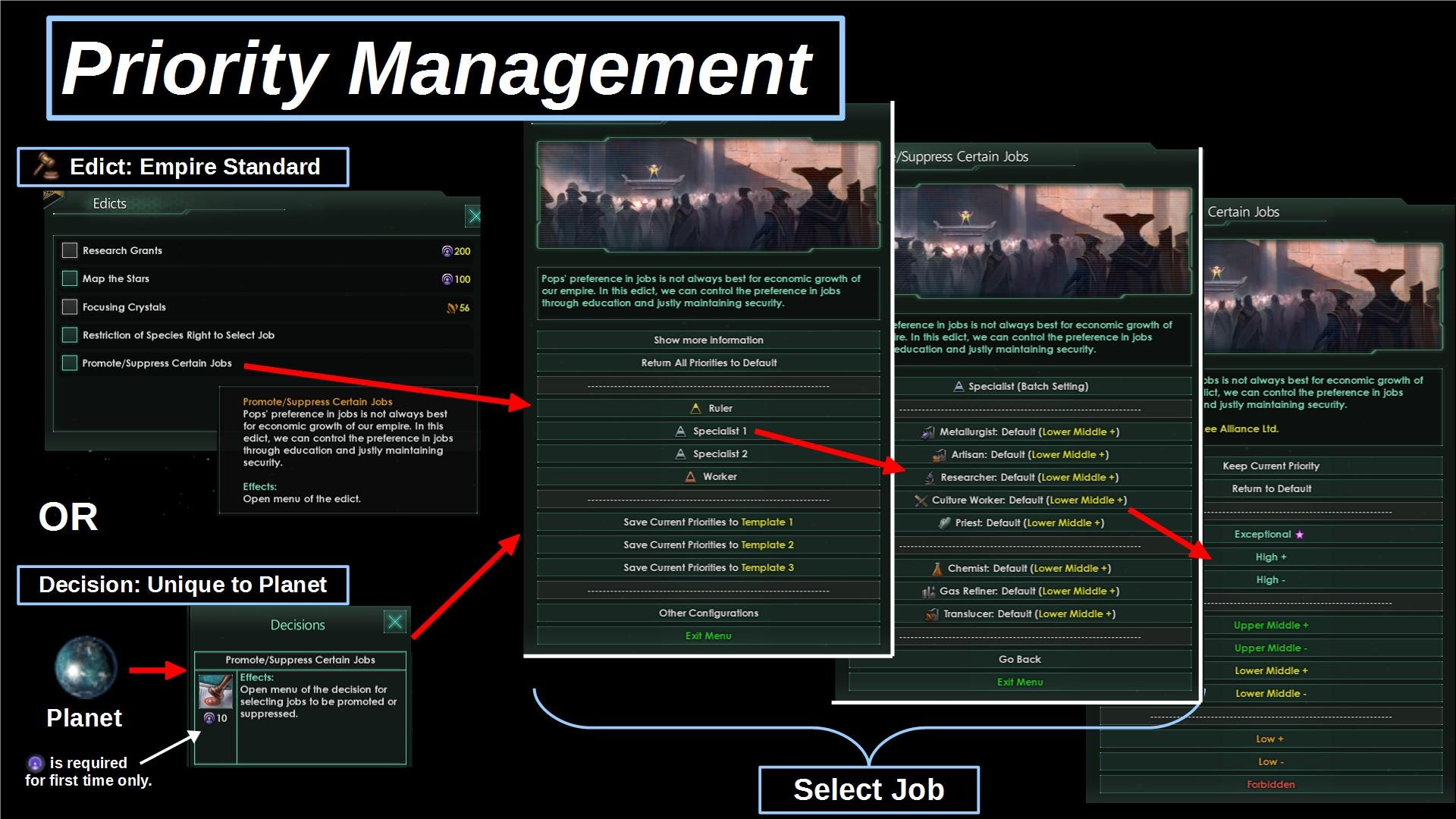Click the Metallurgist job icon
This screenshot has height=819, width=1456.
pyautogui.click(x=928, y=432)
